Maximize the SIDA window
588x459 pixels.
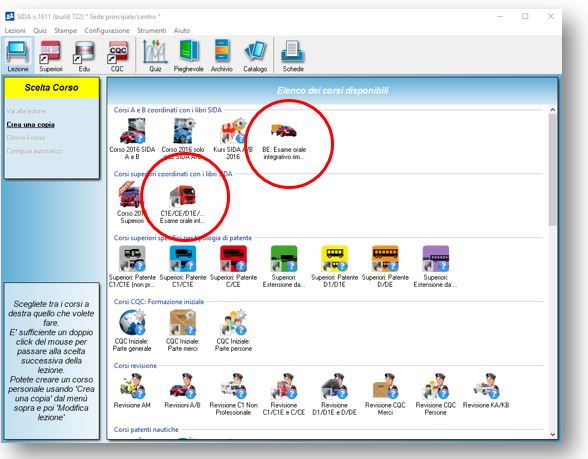[525, 16]
